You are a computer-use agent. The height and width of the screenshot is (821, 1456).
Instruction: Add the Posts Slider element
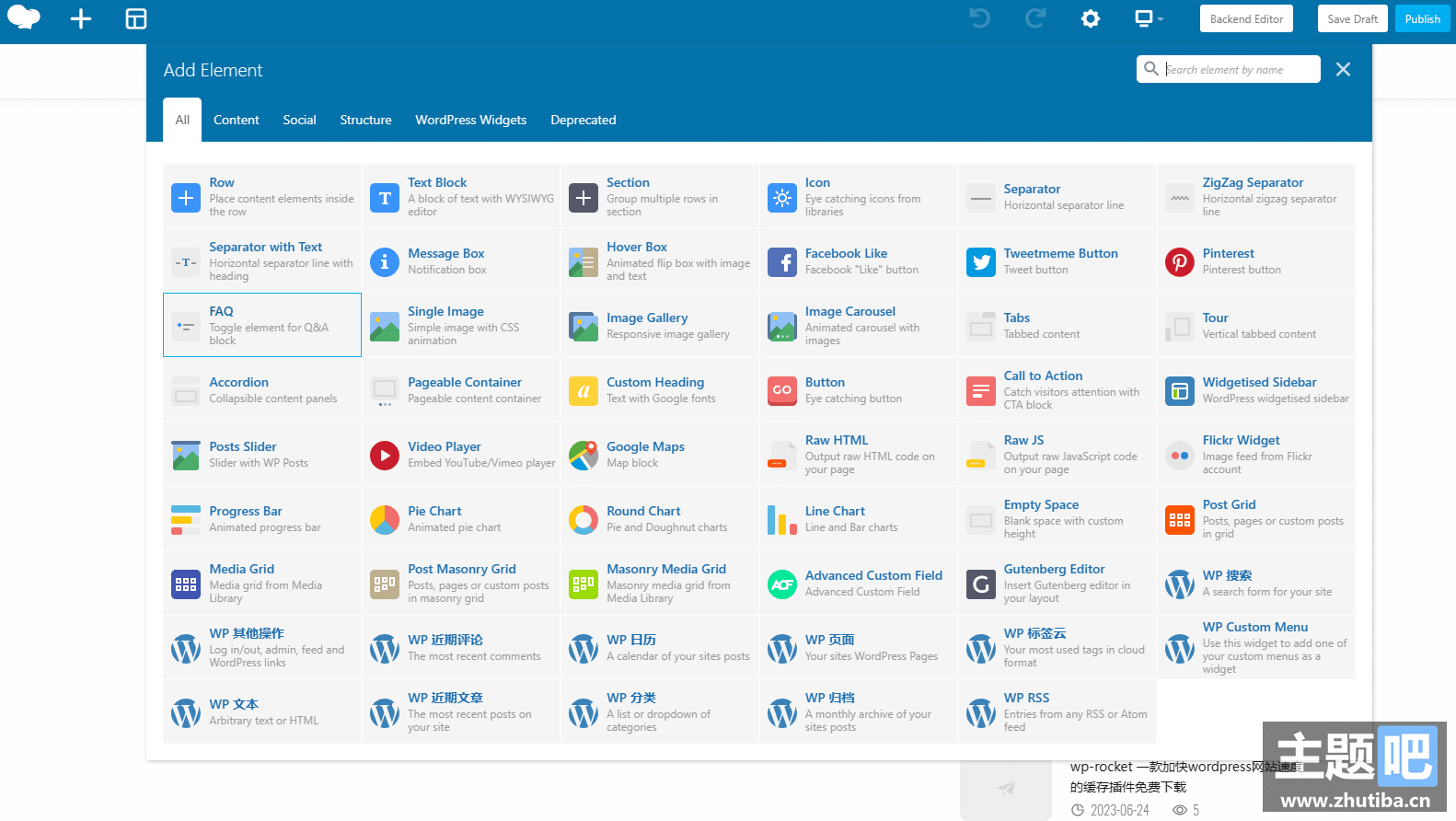tap(262, 454)
